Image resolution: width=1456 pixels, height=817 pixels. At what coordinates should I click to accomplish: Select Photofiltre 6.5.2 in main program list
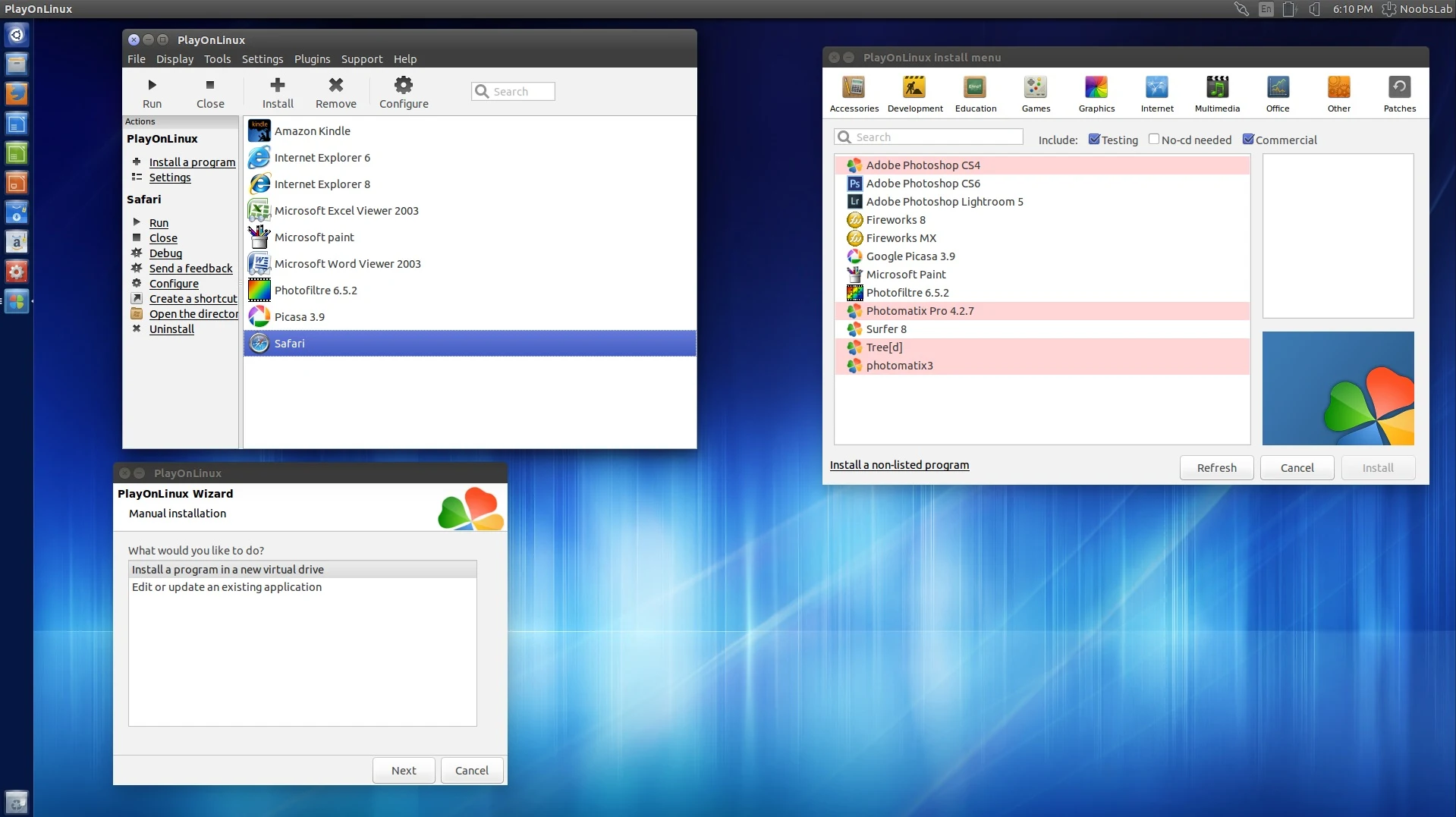click(470, 291)
